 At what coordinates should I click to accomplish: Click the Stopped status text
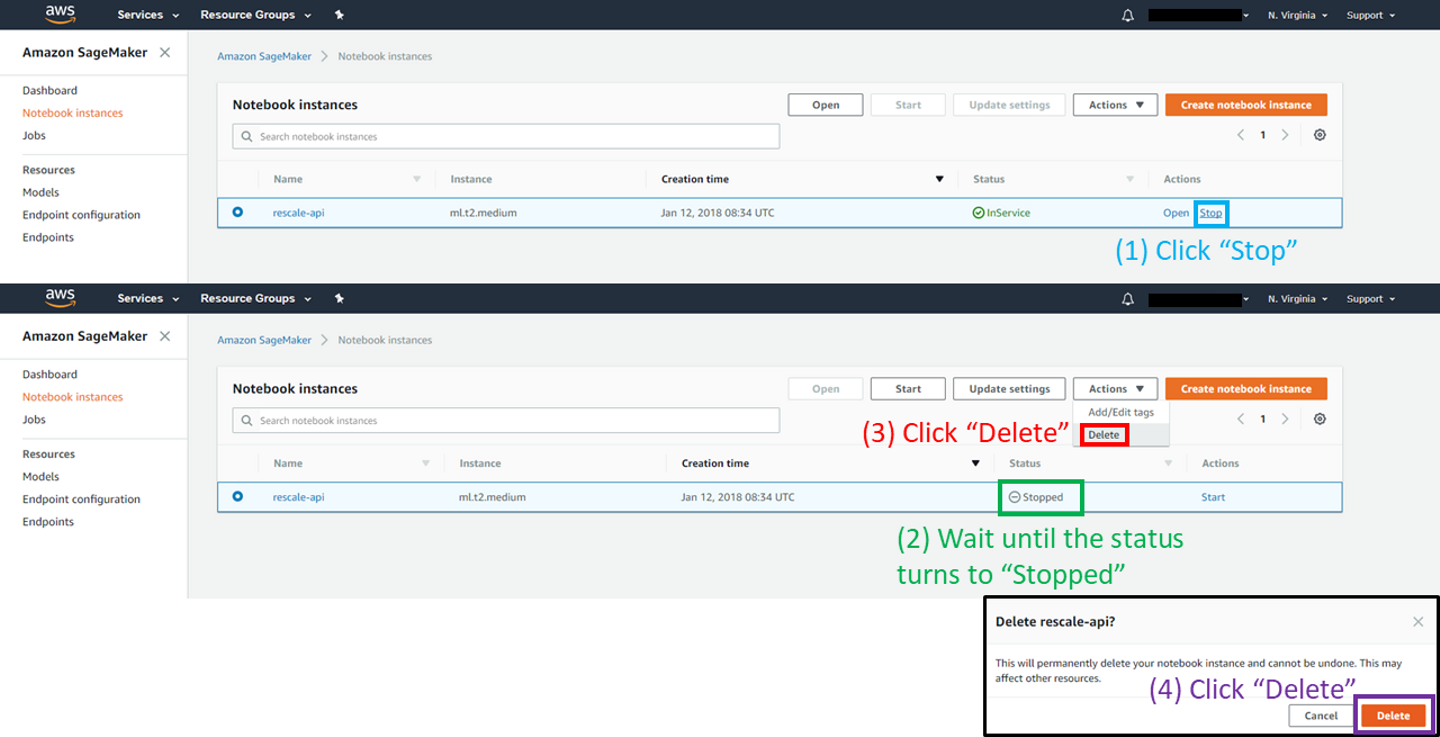tap(1043, 497)
